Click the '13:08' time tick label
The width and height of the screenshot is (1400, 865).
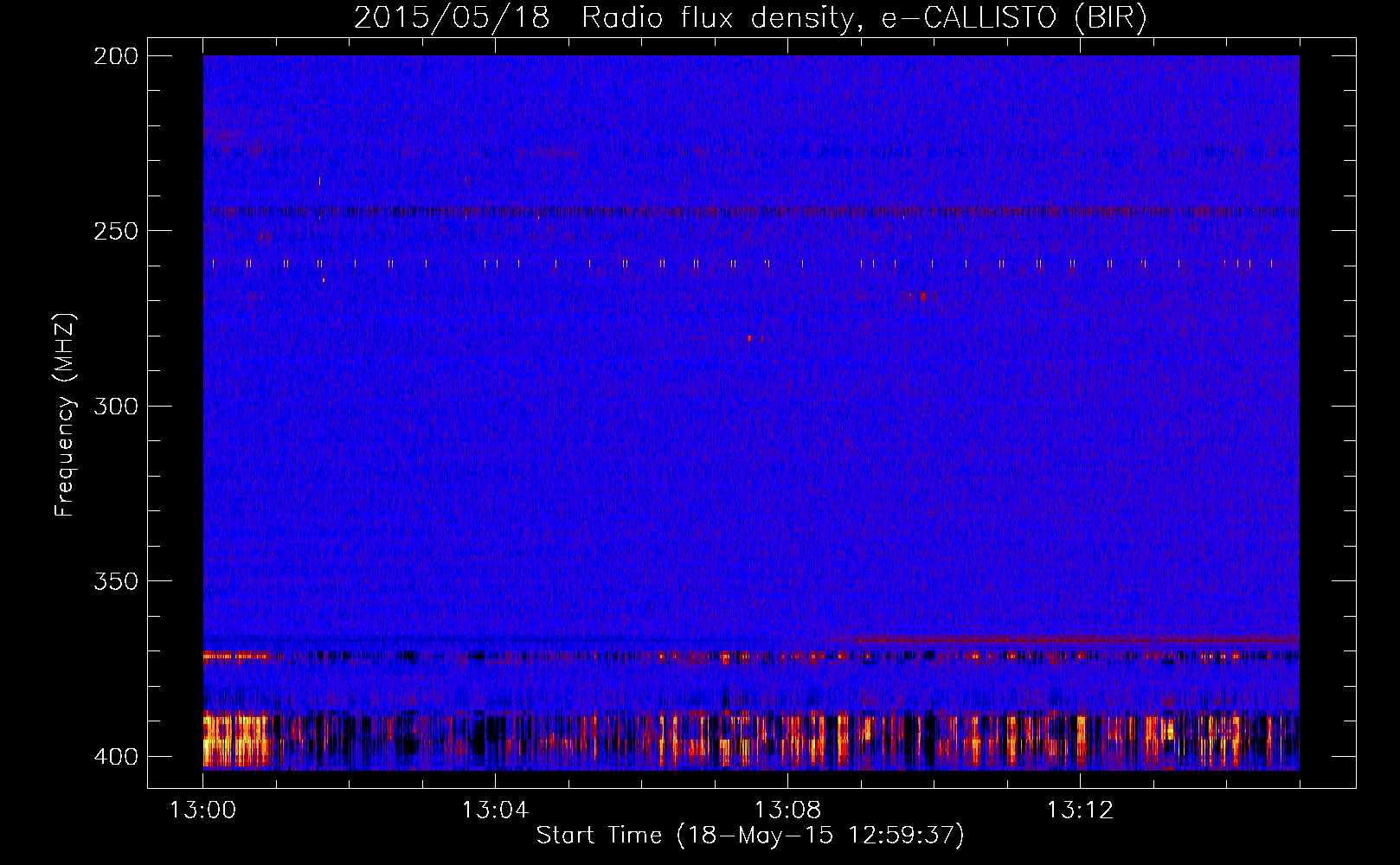[787, 811]
